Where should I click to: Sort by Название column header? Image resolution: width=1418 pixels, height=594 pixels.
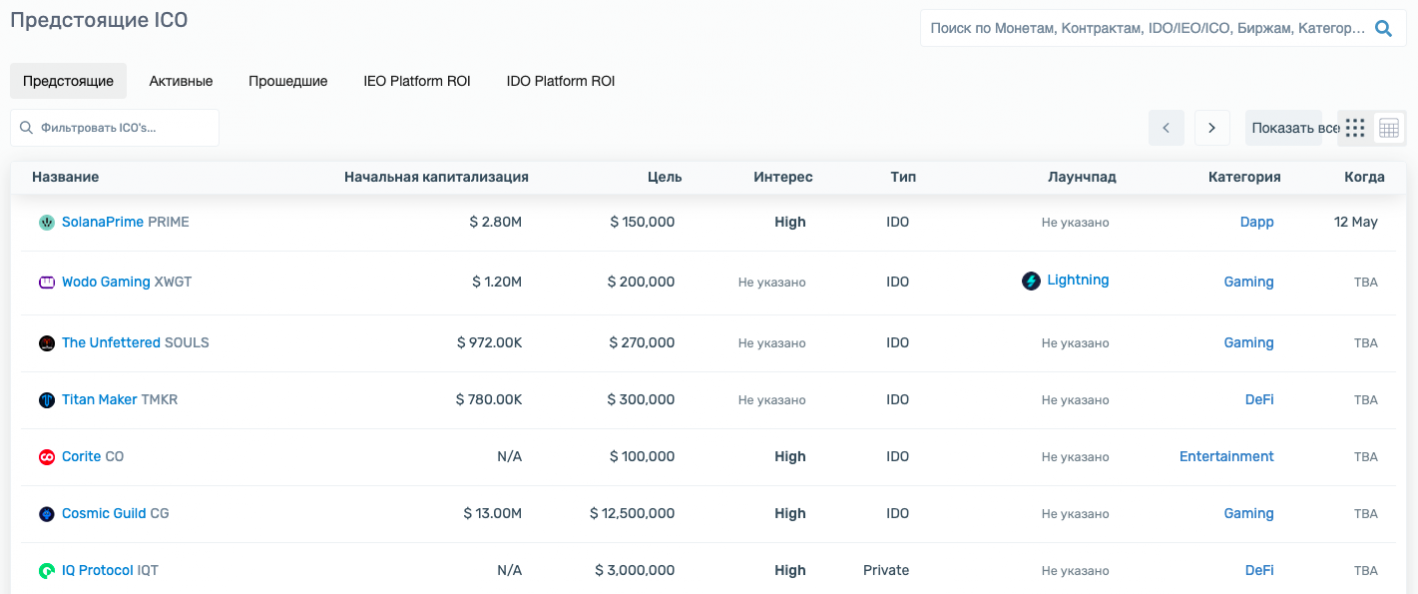pyautogui.click(x=65, y=177)
